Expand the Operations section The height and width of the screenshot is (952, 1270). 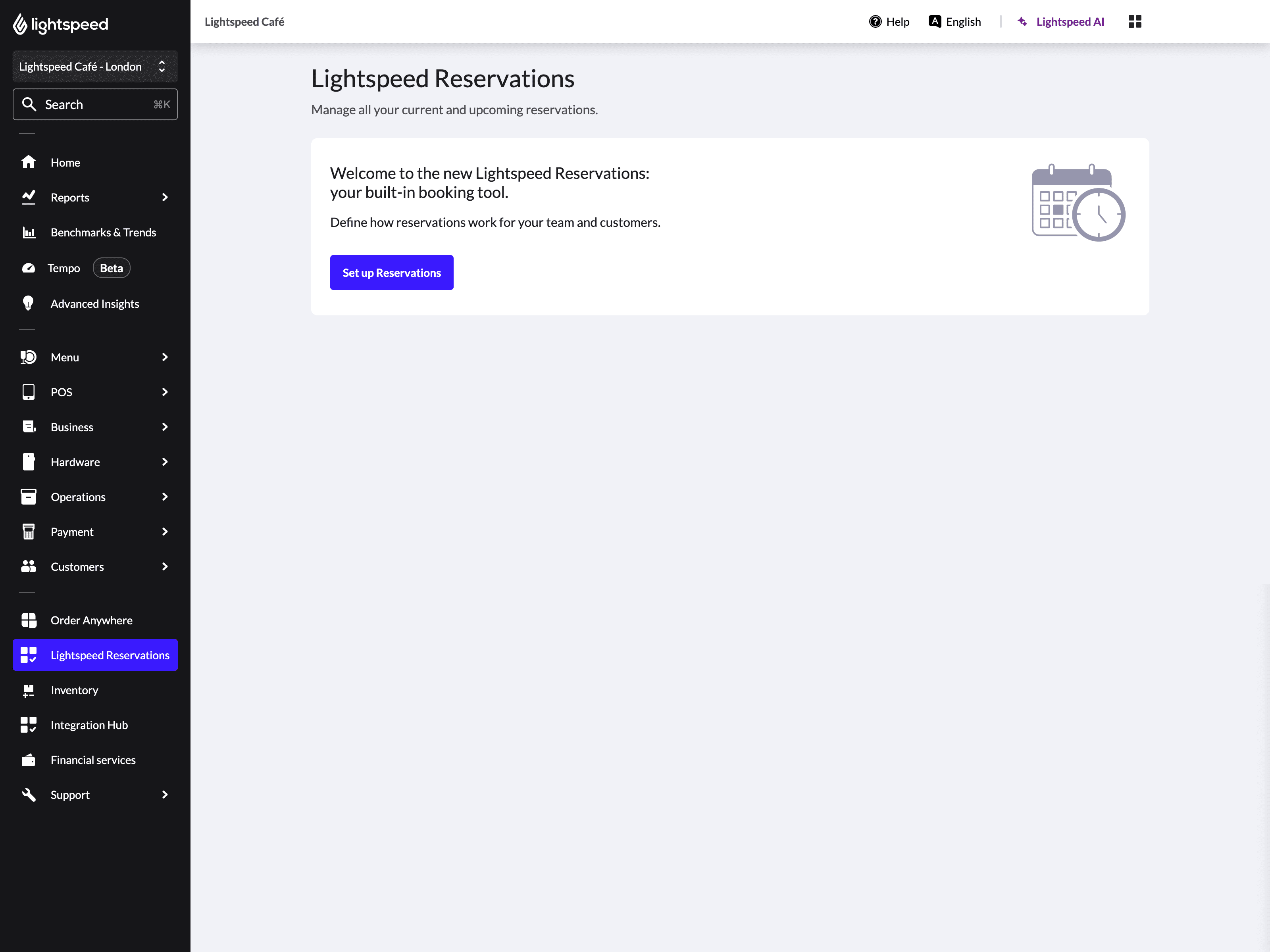(x=165, y=496)
